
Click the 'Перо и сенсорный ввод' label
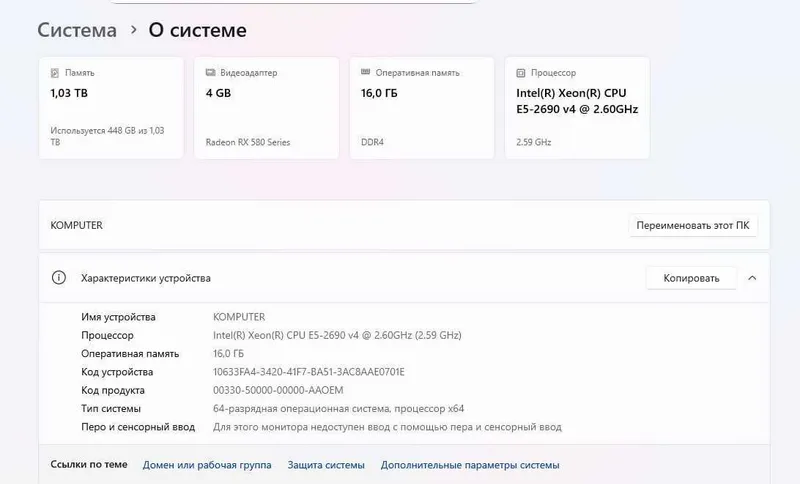click(138, 427)
